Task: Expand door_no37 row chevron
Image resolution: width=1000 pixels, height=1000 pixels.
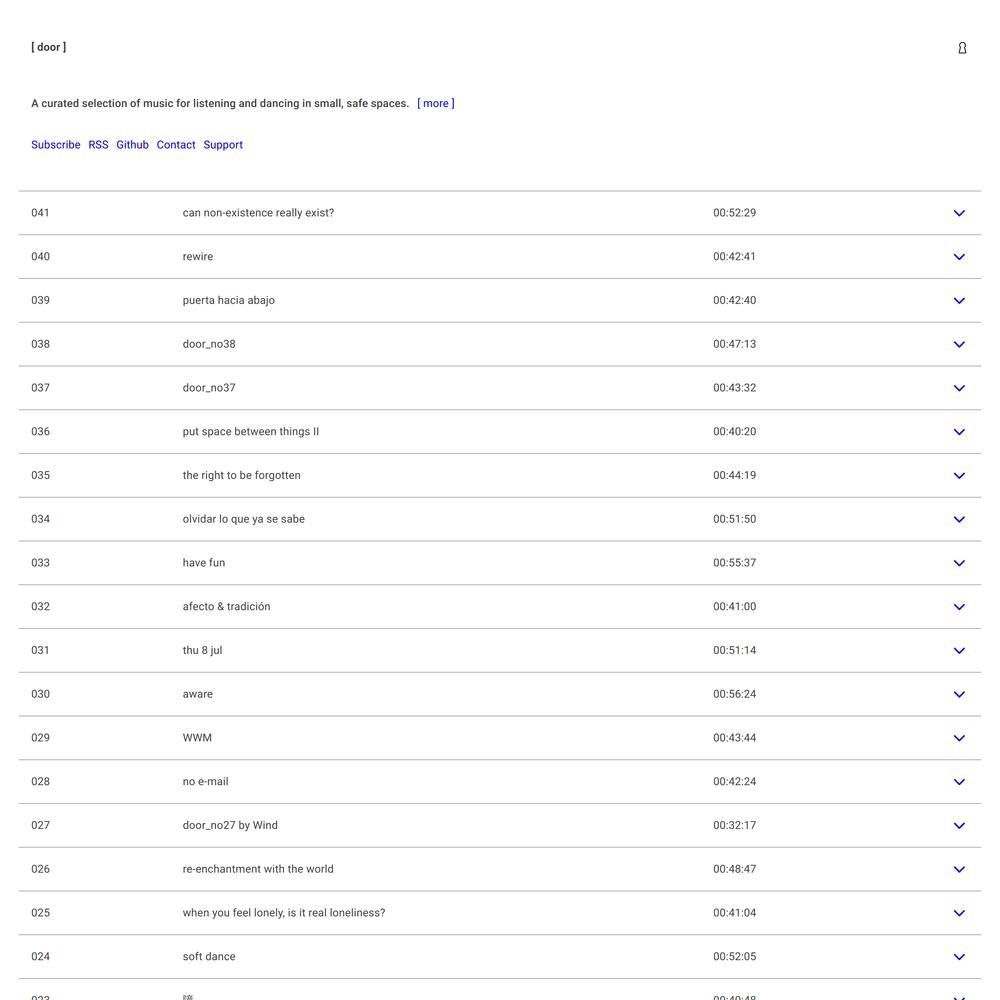Action: pos(959,388)
